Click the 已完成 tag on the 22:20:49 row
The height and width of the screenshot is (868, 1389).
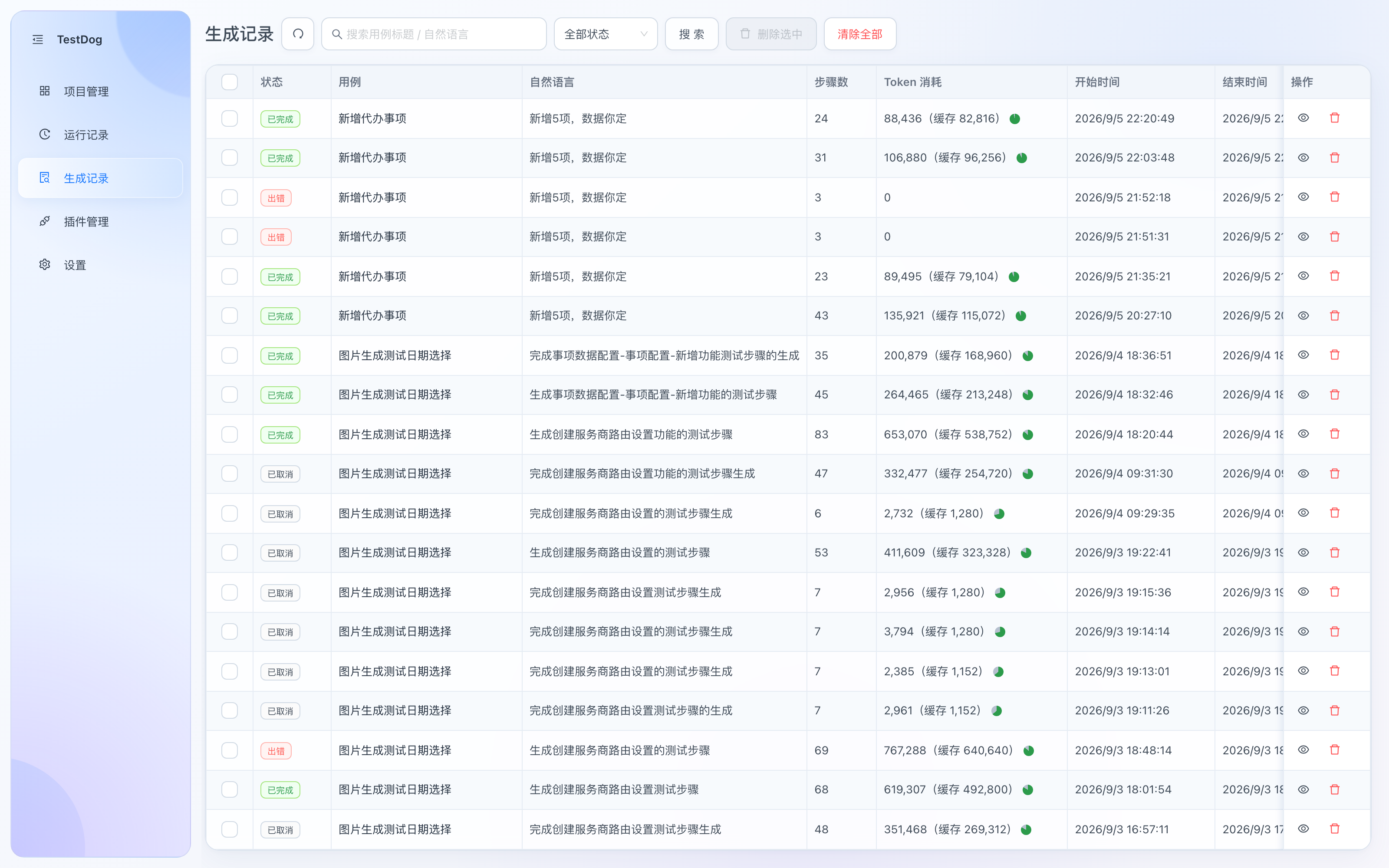point(280,119)
